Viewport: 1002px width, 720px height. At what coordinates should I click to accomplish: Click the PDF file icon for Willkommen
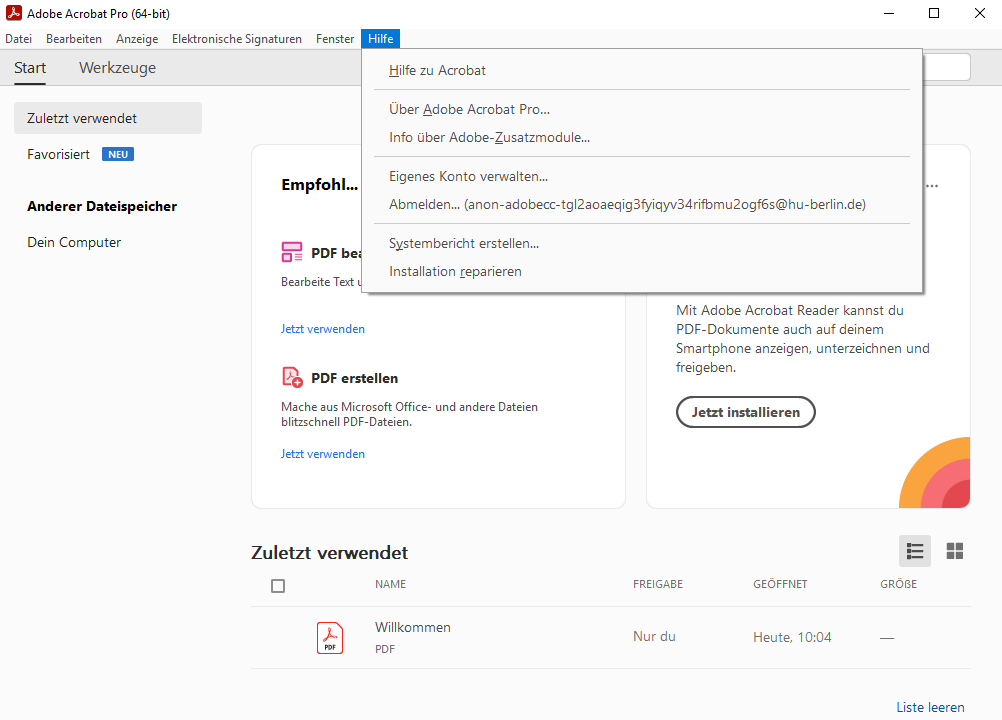point(330,637)
